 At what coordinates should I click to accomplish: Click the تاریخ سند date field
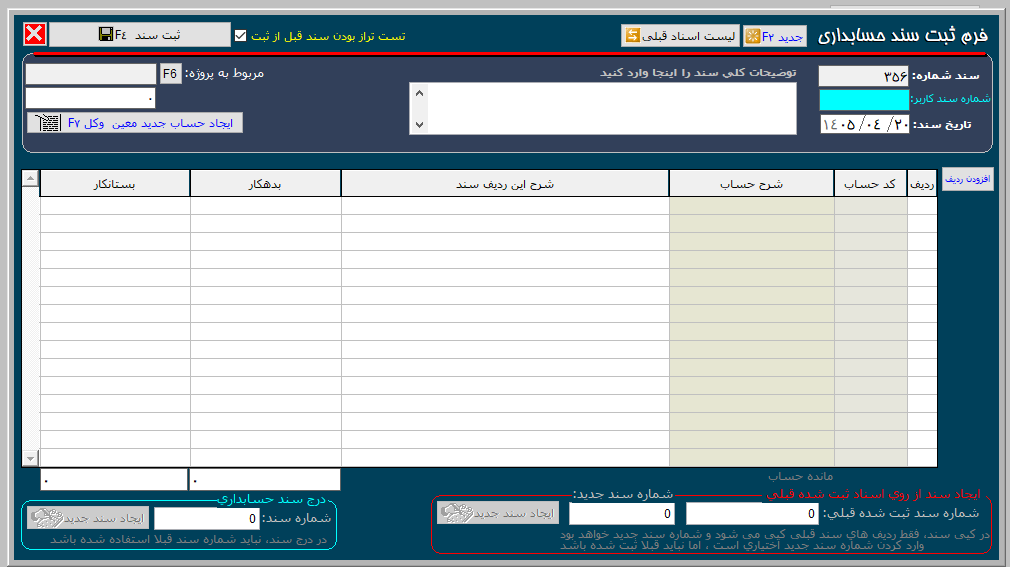click(x=864, y=124)
